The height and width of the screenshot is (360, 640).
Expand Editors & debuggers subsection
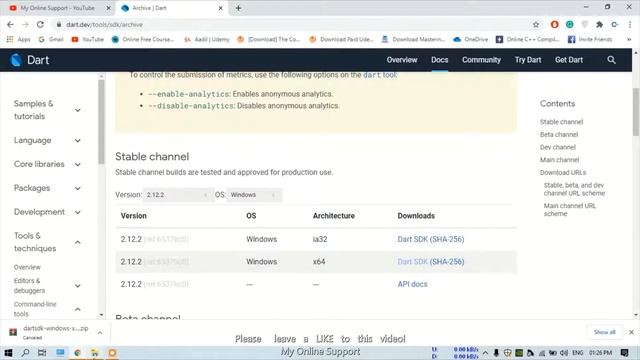[x=78, y=286]
